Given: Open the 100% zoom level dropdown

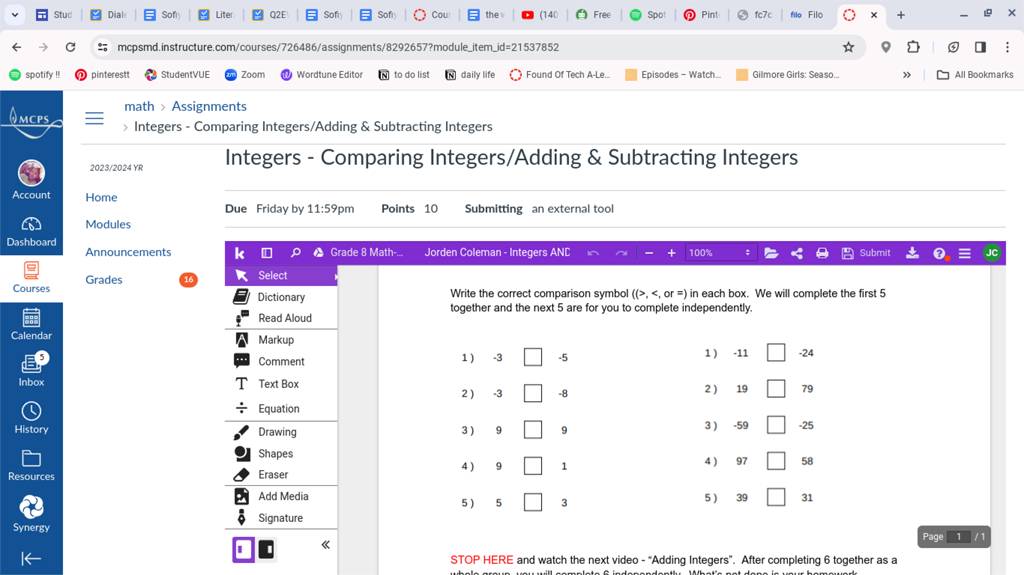Looking at the screenshot, I should click(719, 253).
